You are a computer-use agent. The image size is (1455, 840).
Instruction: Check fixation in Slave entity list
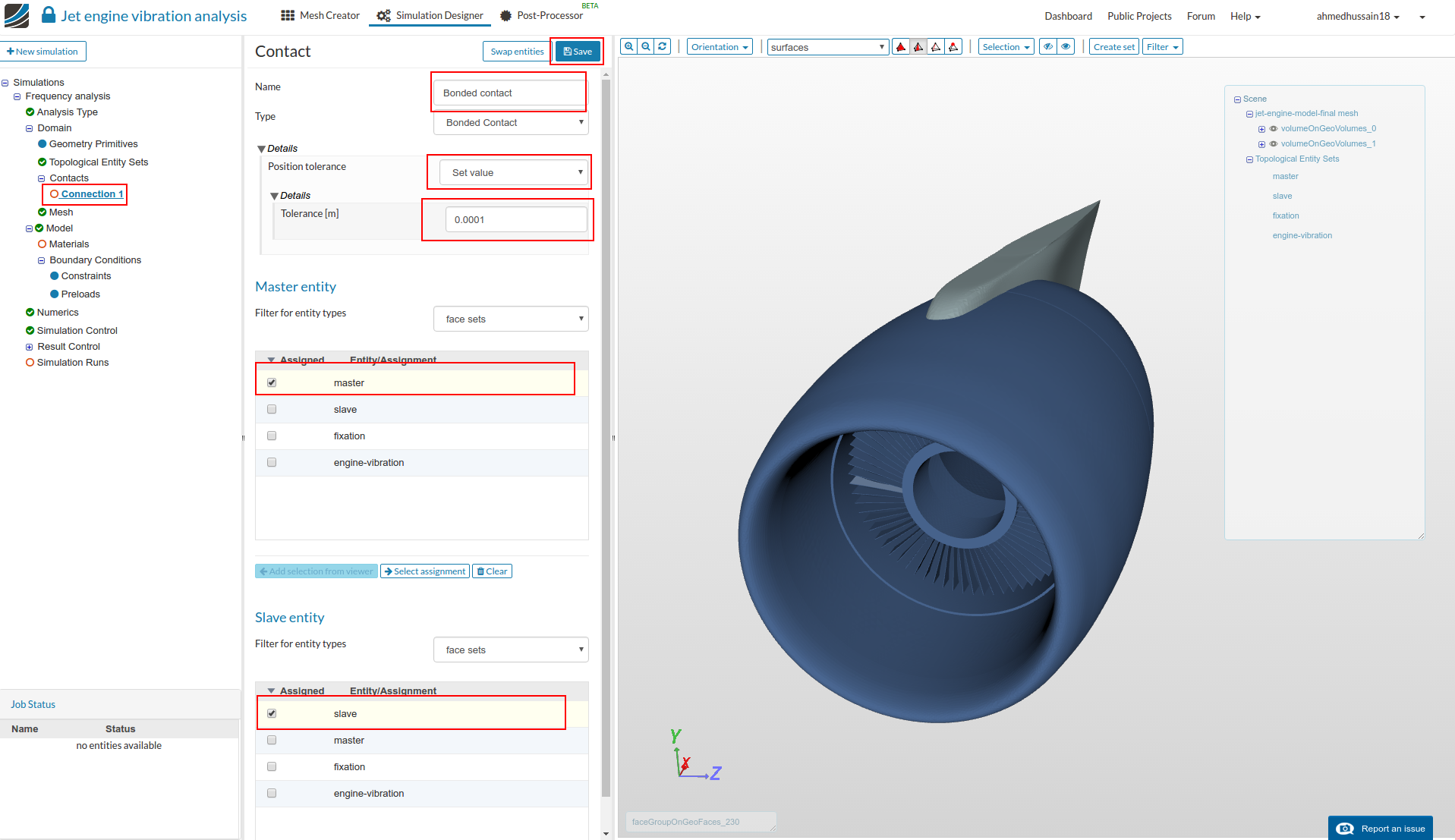(272, 767)
